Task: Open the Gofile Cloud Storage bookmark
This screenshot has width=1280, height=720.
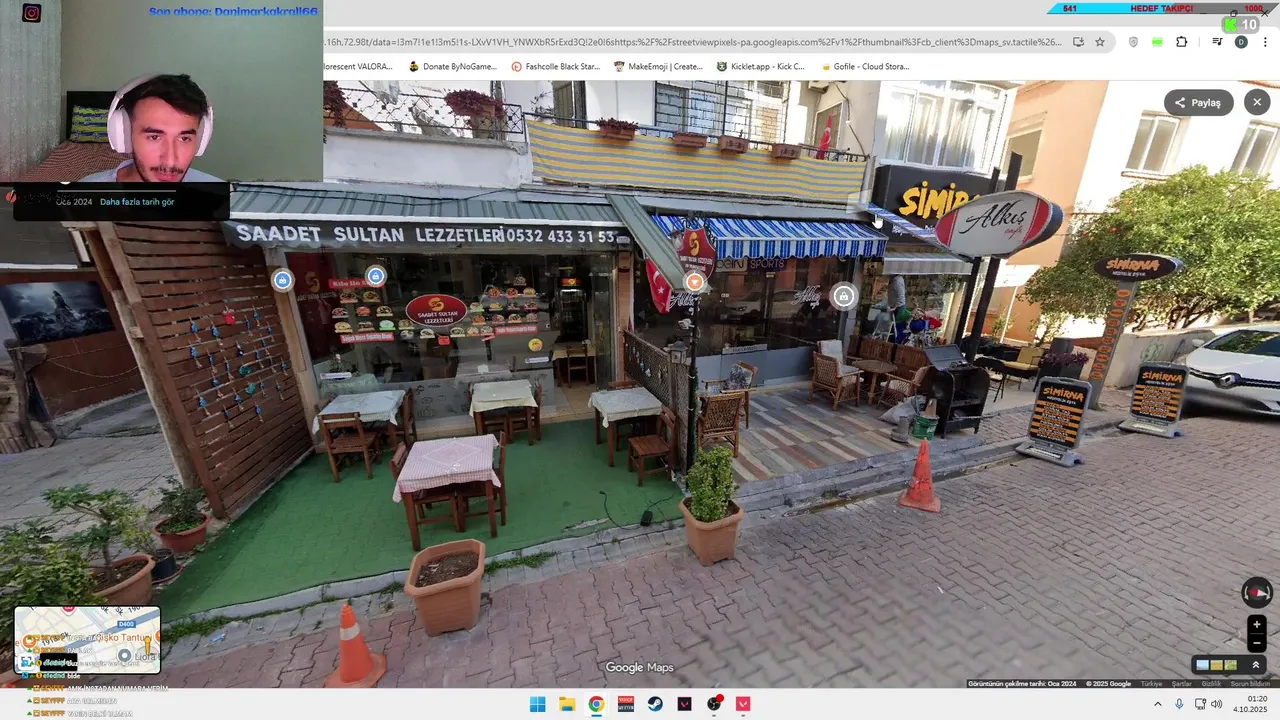Action: click(x=864, y=67)
